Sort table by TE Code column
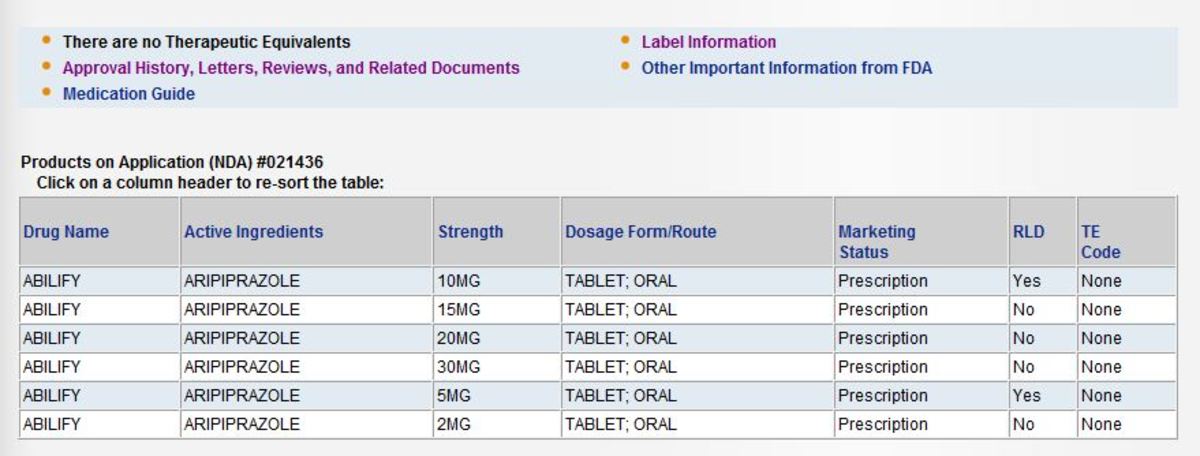Viewport: 1200px width, 456px height. (1100, 242)
